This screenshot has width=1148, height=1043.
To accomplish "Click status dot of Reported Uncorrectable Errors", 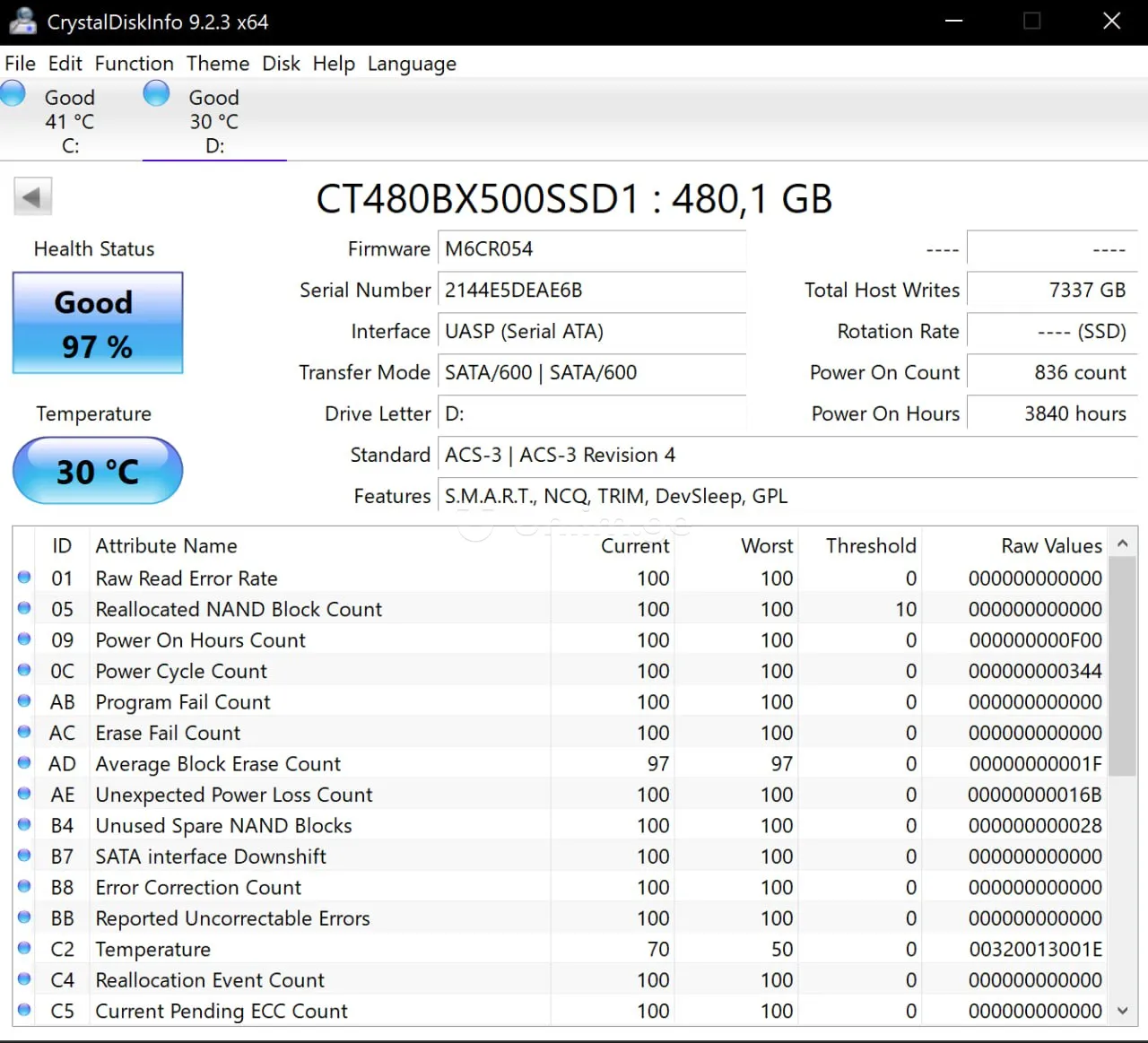I will pyautogui.click(x=24, y=917).
